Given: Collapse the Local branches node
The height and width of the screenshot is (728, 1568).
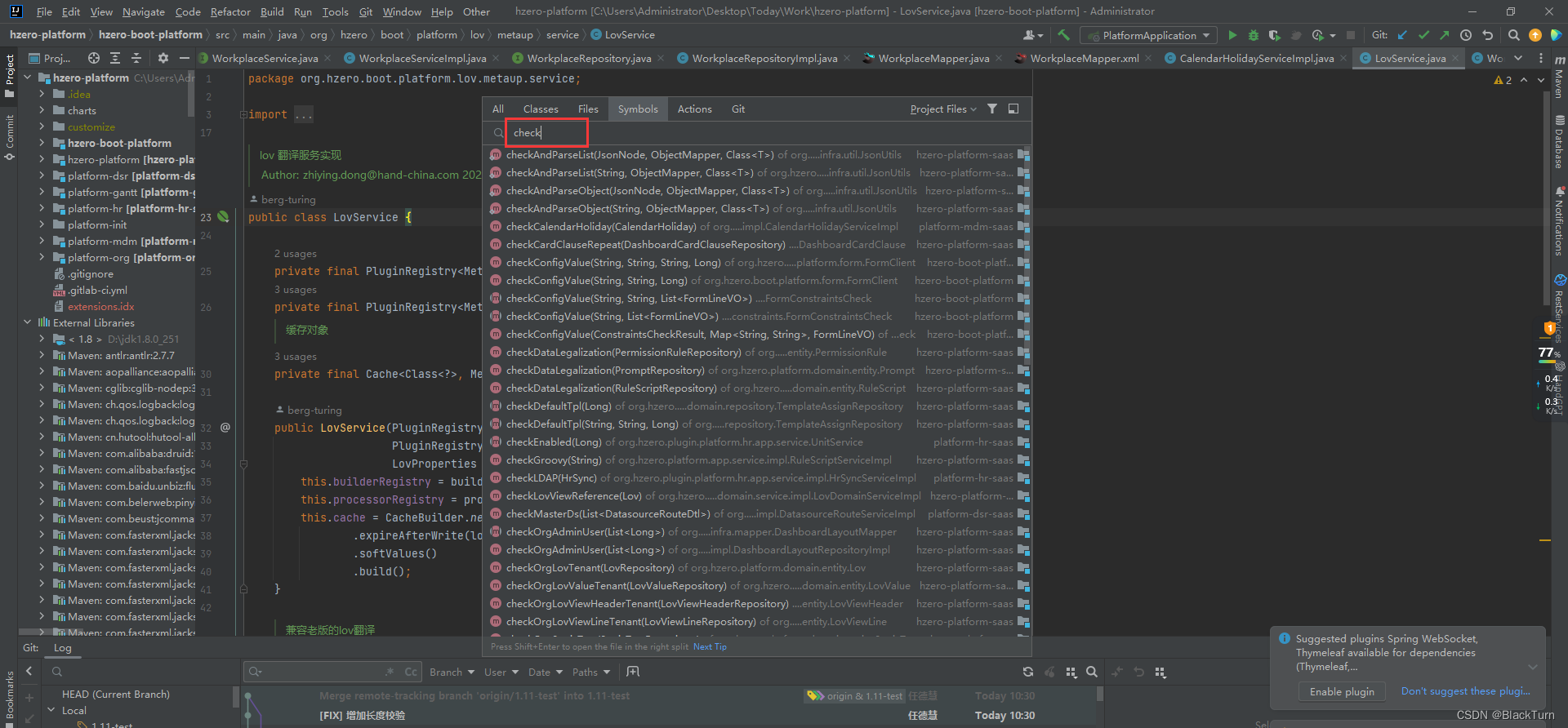Looking at the screenshot, I should 51,711.
